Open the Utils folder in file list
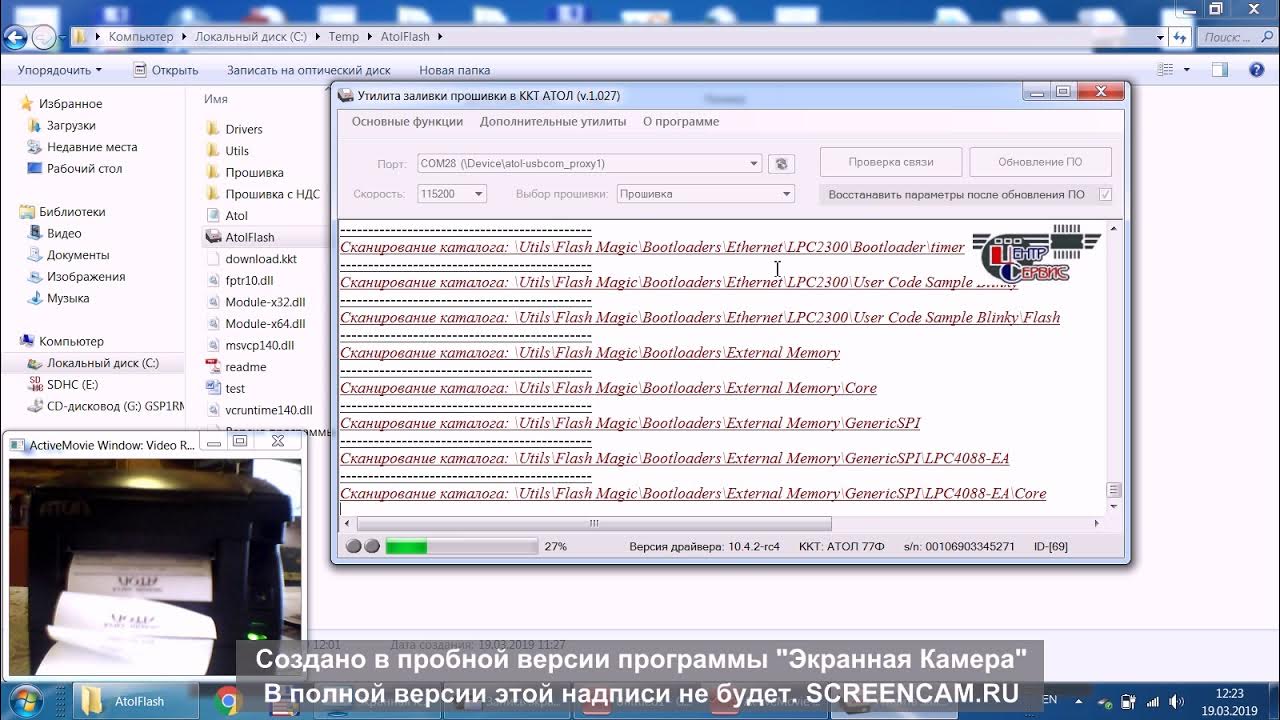This screenshot has height=720, width=1280. [237, 151]
